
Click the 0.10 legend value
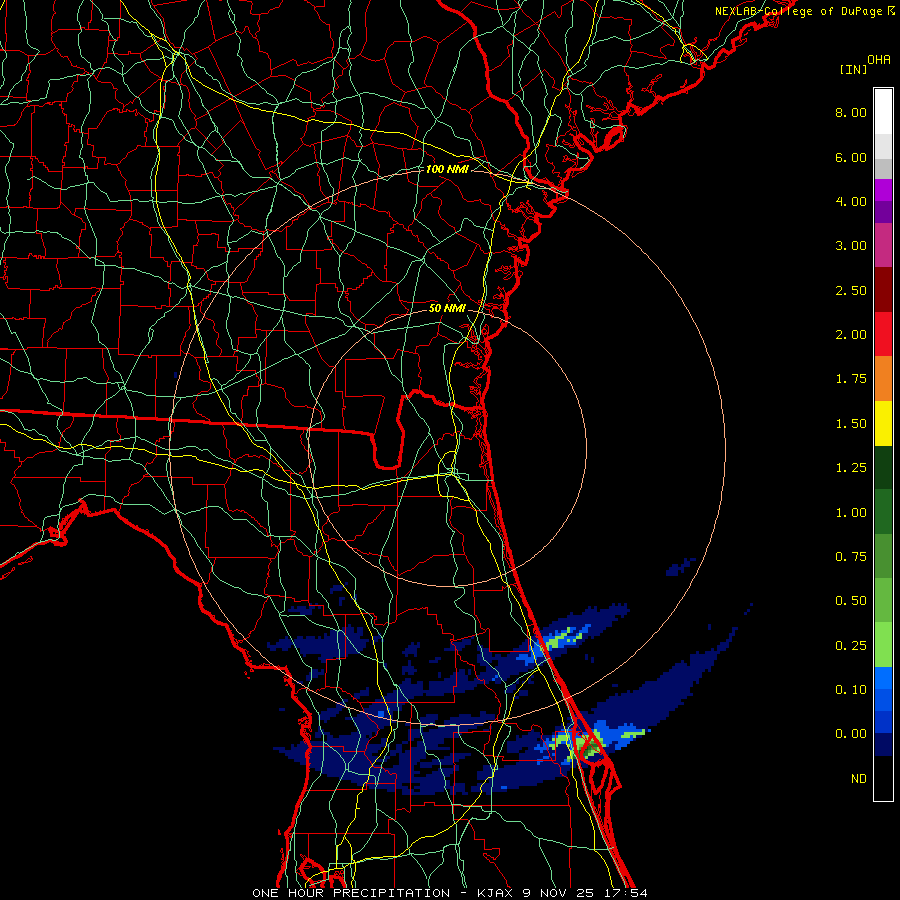click(851, 690)
